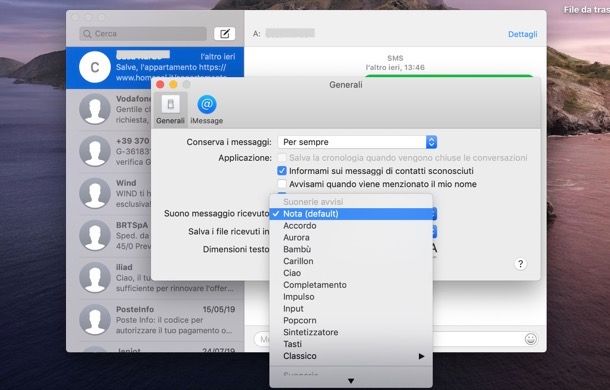The height and width of the screenshot is (390, 610).
Task: Click the down arrow to reveal more sounds
Action: pyautogui.click(x=351, y=381)
